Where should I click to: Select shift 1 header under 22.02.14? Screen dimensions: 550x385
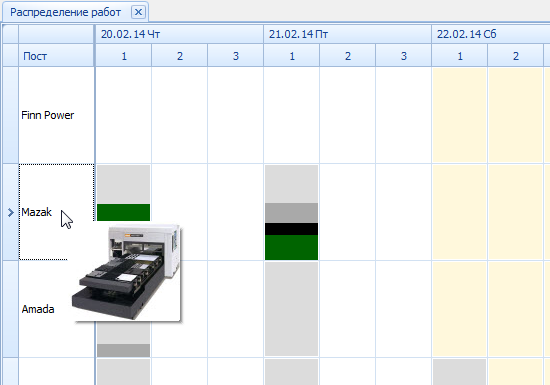[460, 56]
